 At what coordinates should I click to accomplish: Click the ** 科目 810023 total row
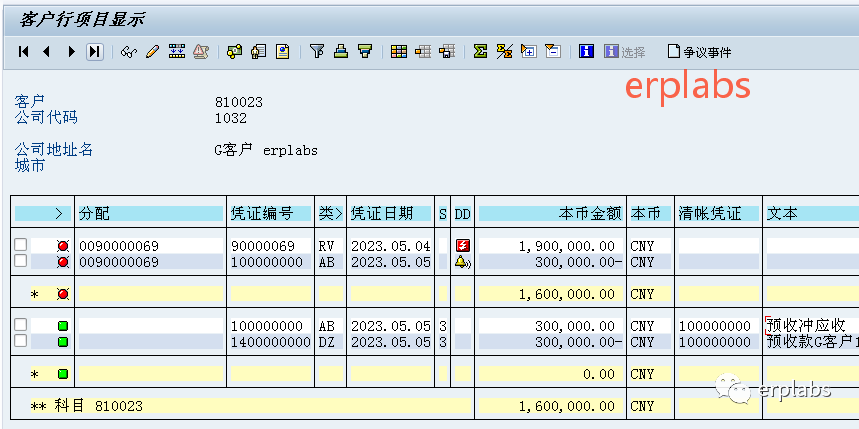coord(243,406)
